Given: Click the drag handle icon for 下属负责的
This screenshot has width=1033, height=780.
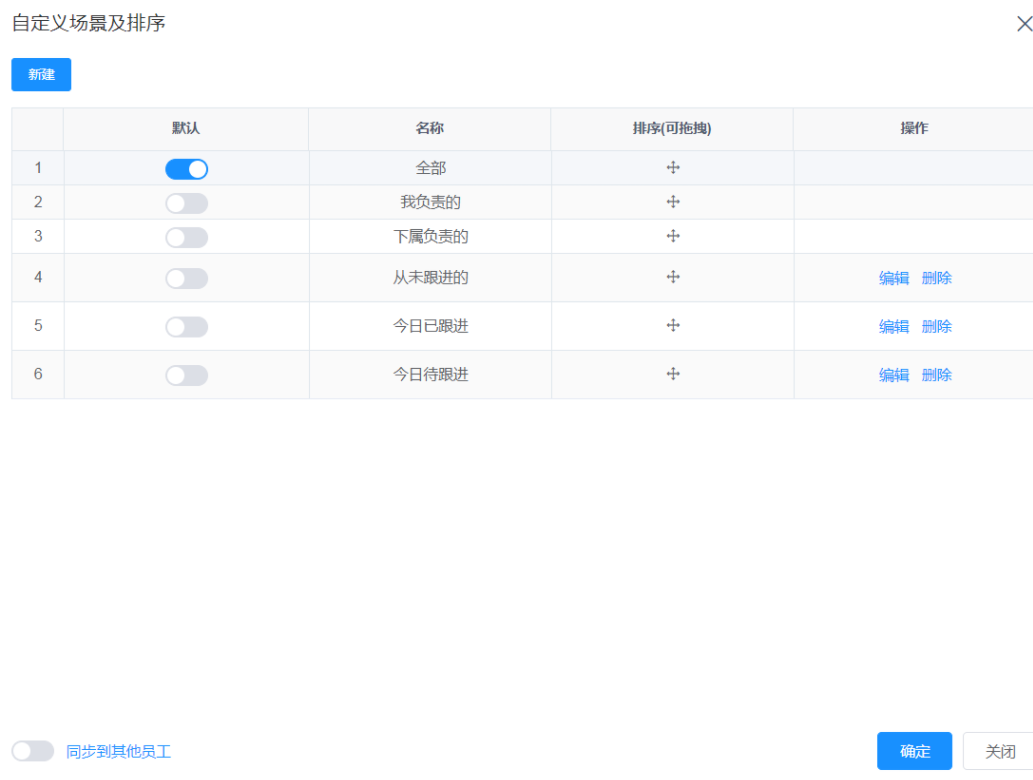Looking at the screenshot, I should pyautogui.click(x=672, y=237).
